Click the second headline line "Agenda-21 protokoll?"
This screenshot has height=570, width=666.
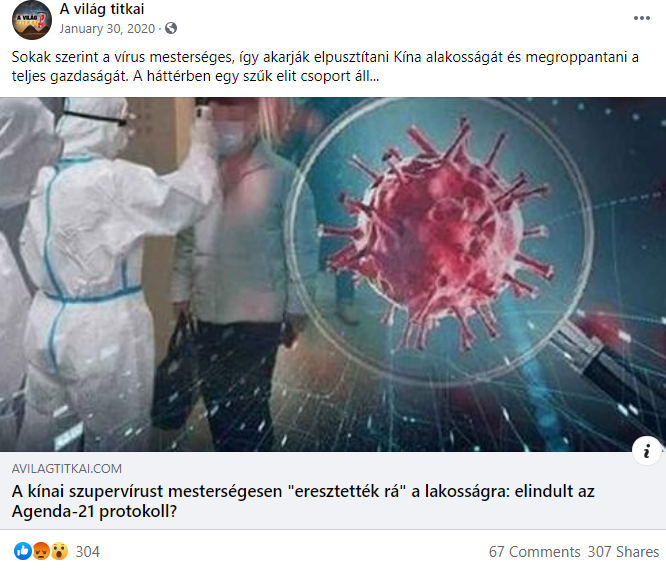(x=94, y=511)
